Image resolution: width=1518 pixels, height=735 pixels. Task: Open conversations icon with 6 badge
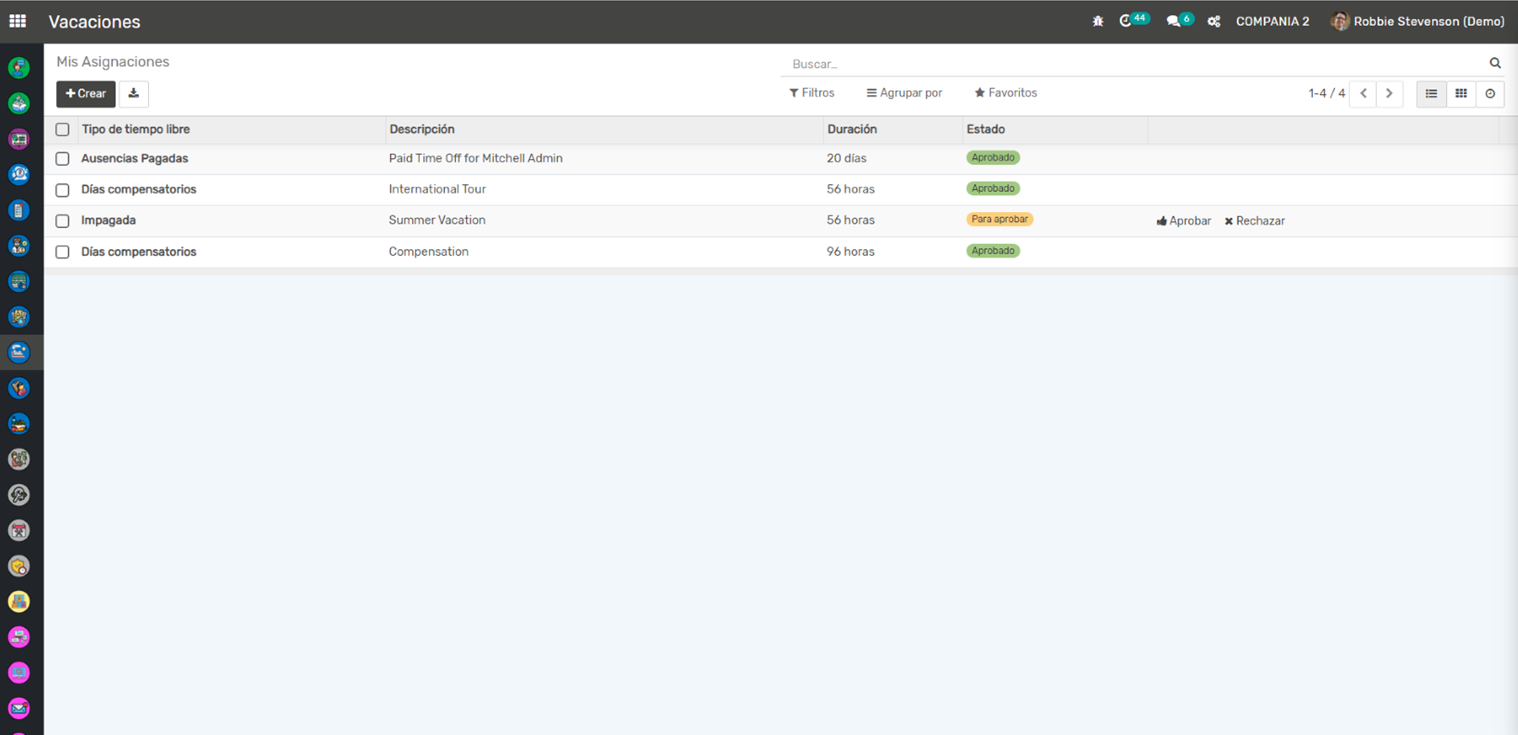1174,21
